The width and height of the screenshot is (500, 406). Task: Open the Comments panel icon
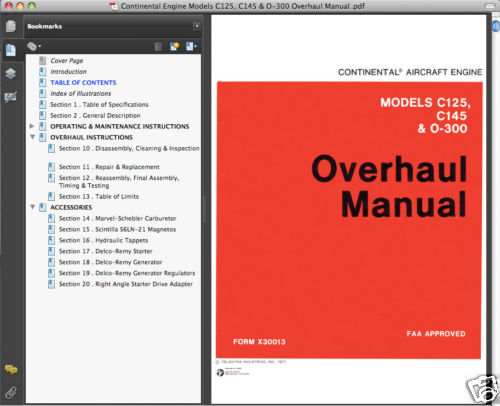pyautogui.click(x=11, y=369)
